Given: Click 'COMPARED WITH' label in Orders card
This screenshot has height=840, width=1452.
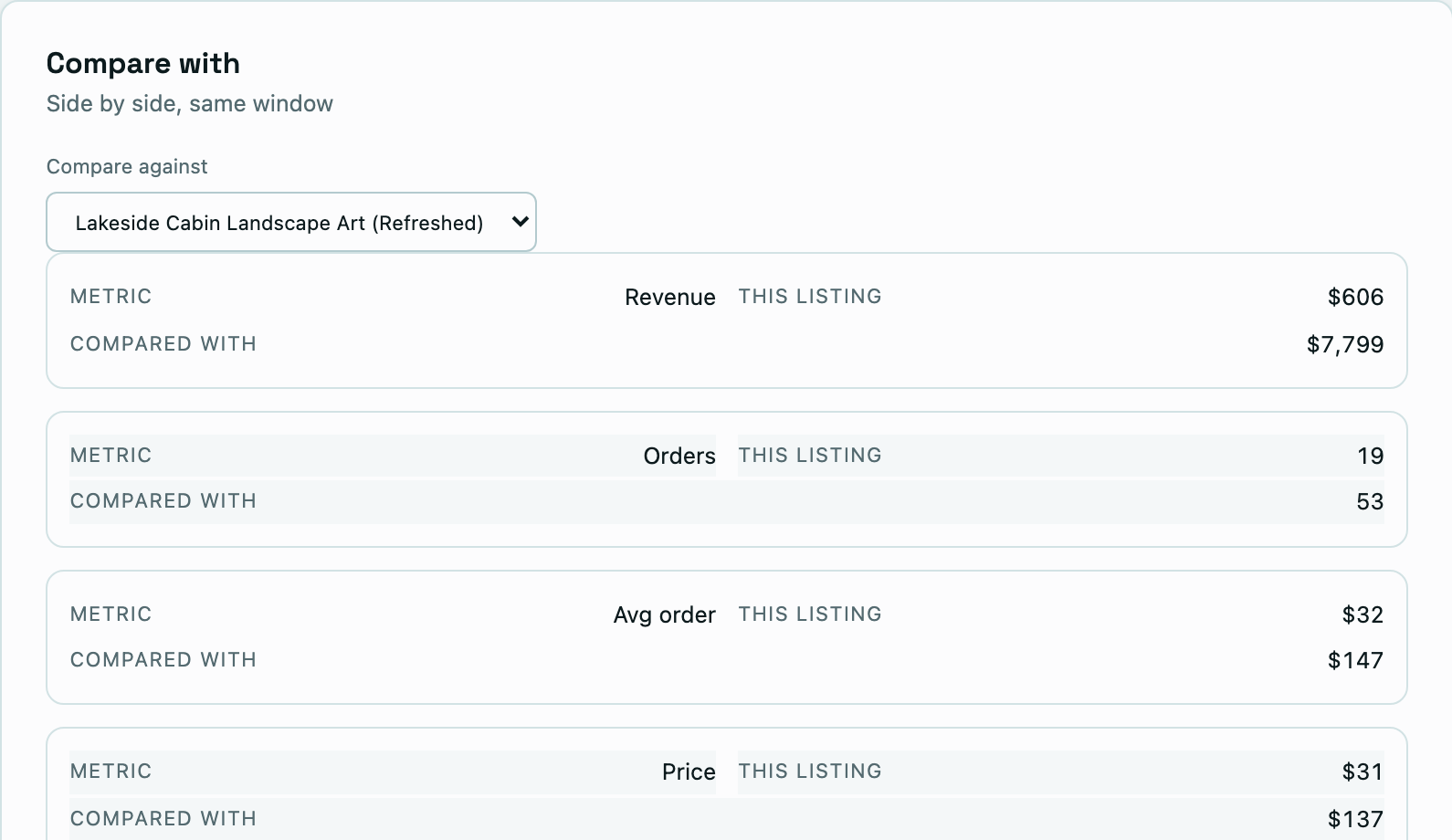Looking at the screenshot, I should tap(163, 501).
